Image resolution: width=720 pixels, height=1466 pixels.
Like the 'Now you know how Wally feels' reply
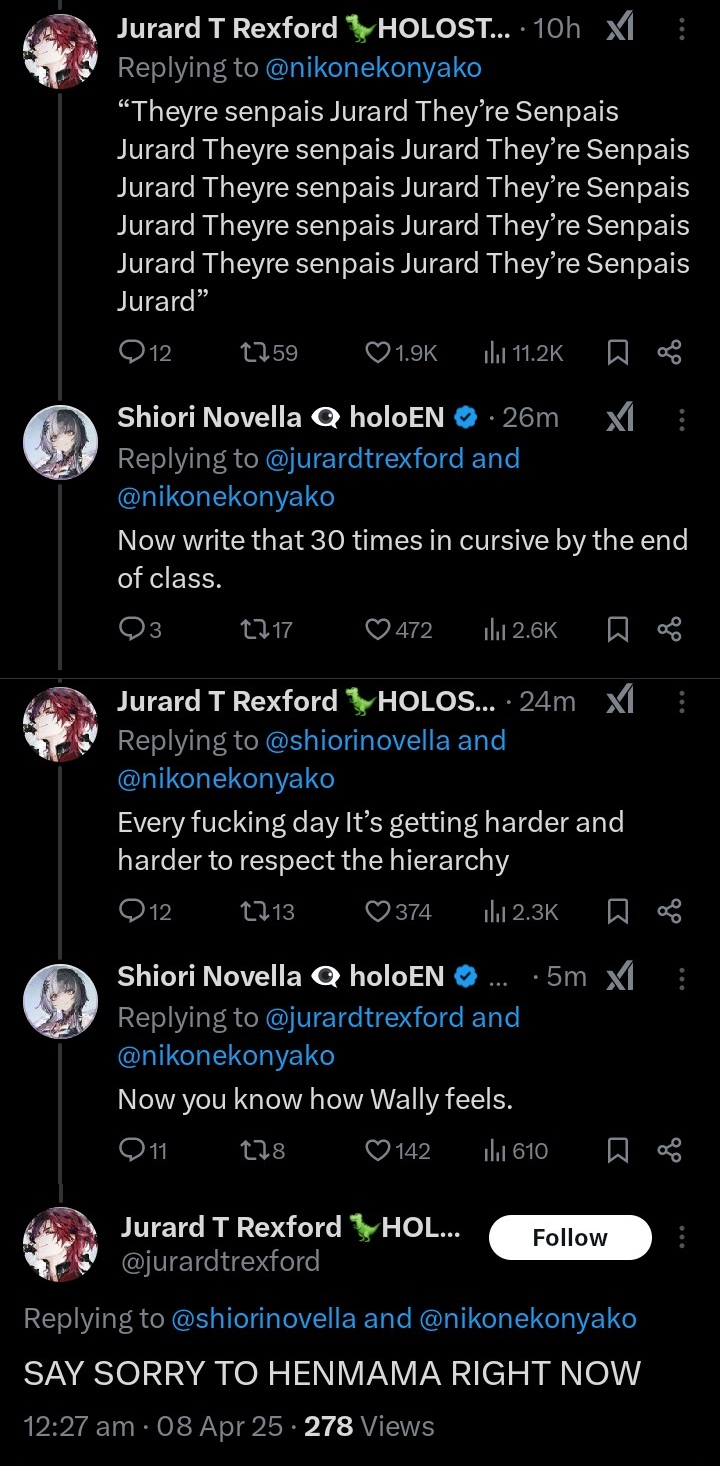pos(378,1151)
